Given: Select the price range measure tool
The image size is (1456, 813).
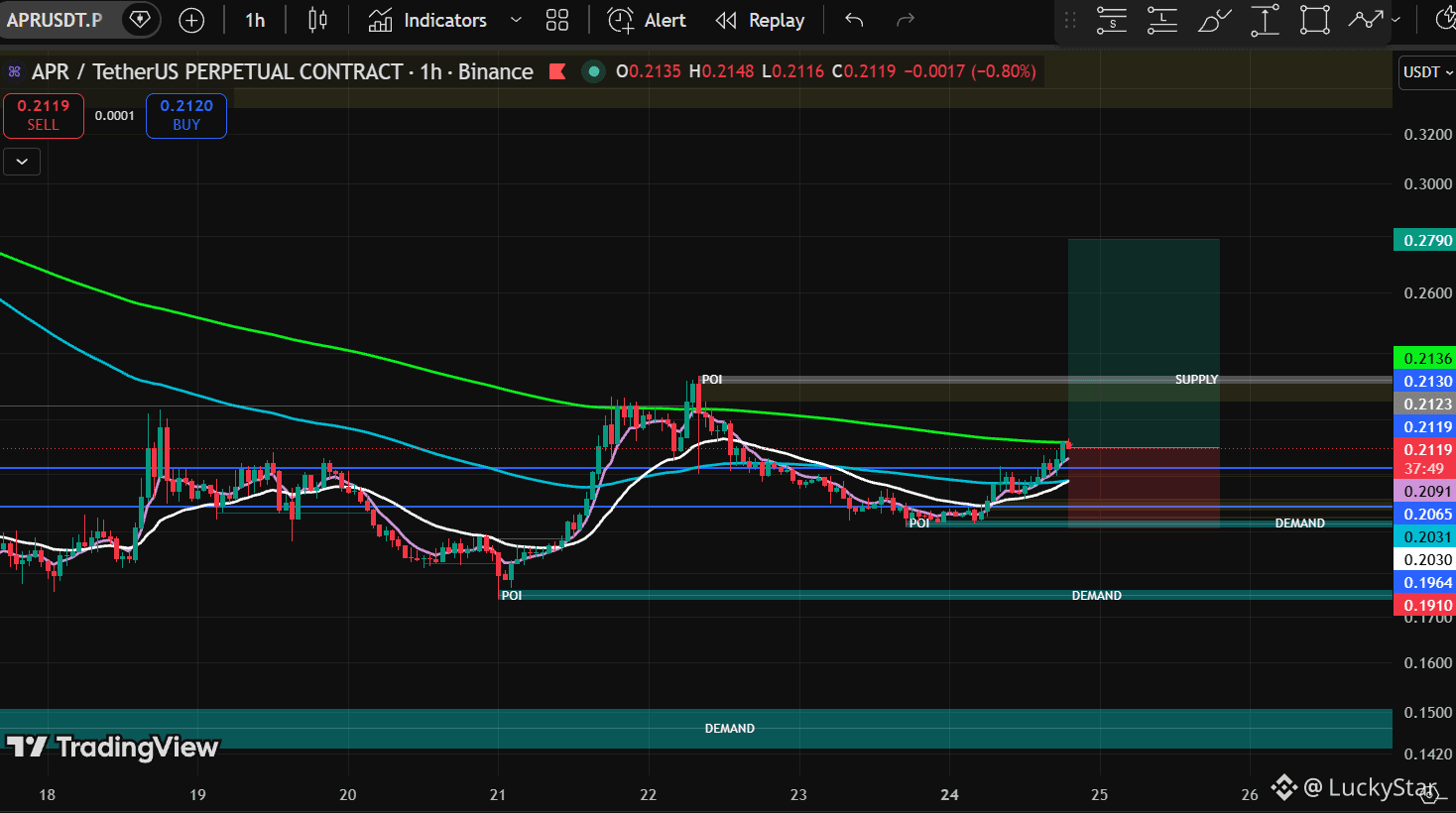Looking at the screenshot, I should (1265, 20).
